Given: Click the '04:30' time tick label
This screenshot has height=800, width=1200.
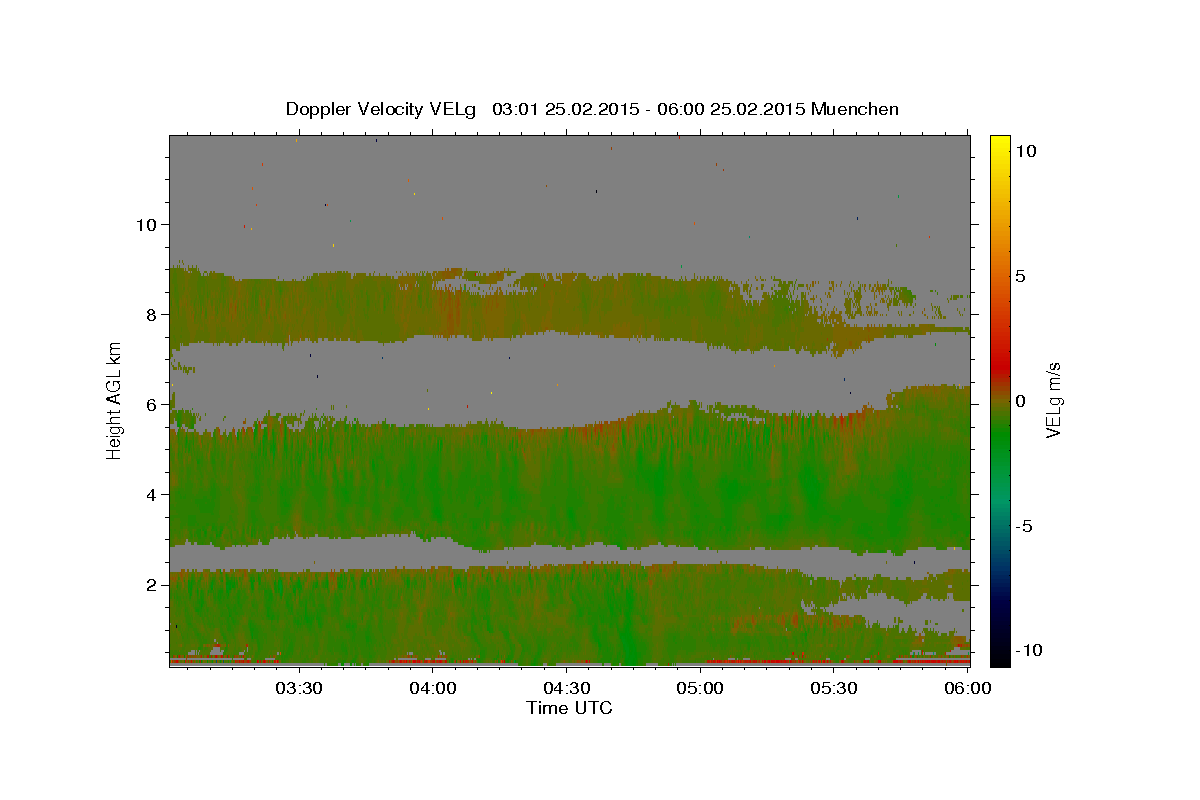Looking at the screenshot, I should [x=567, y=689].
